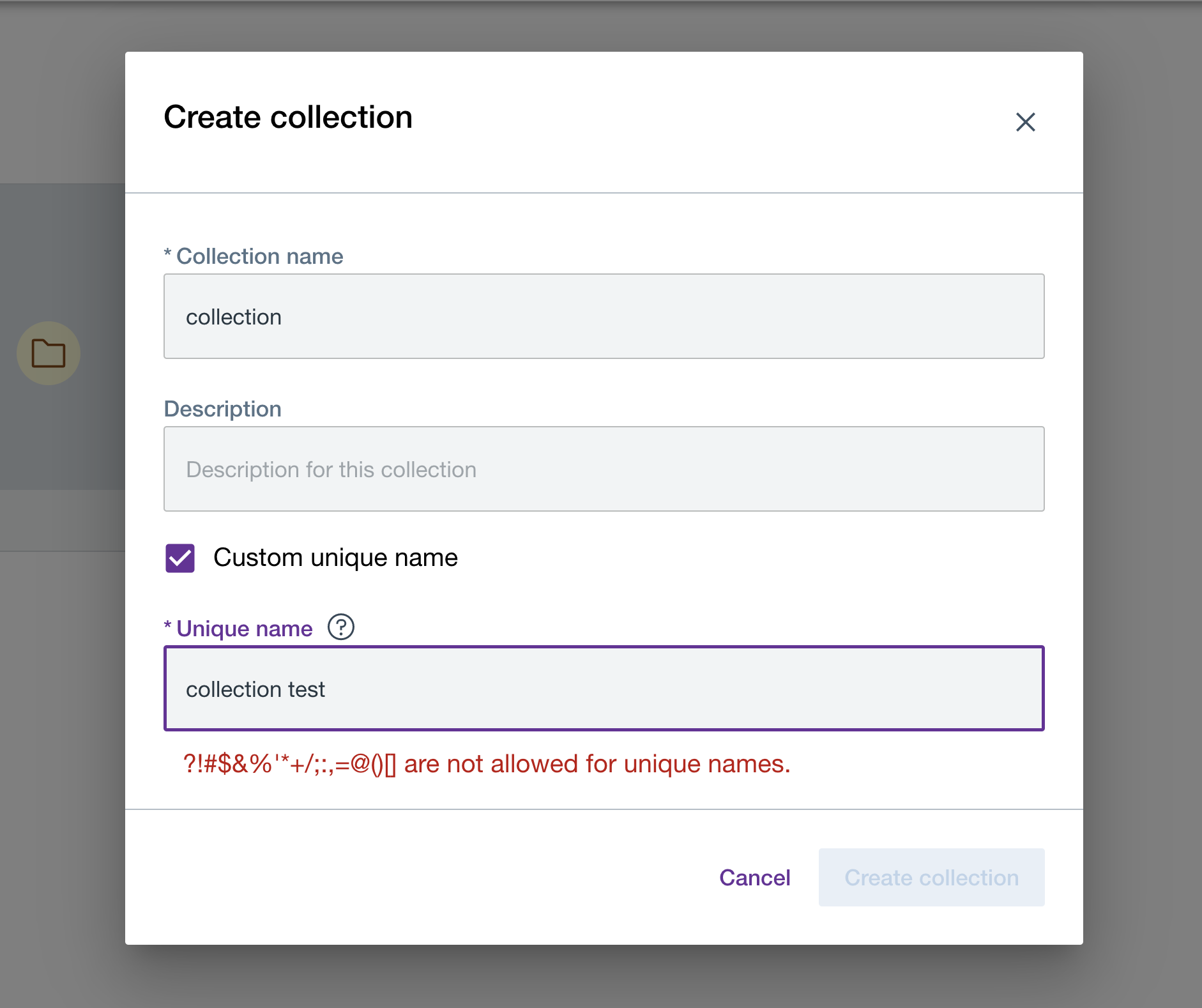Click the folder icon behind the dialog
This screenshot has height=1008, width=1202.
click(49, 353)
